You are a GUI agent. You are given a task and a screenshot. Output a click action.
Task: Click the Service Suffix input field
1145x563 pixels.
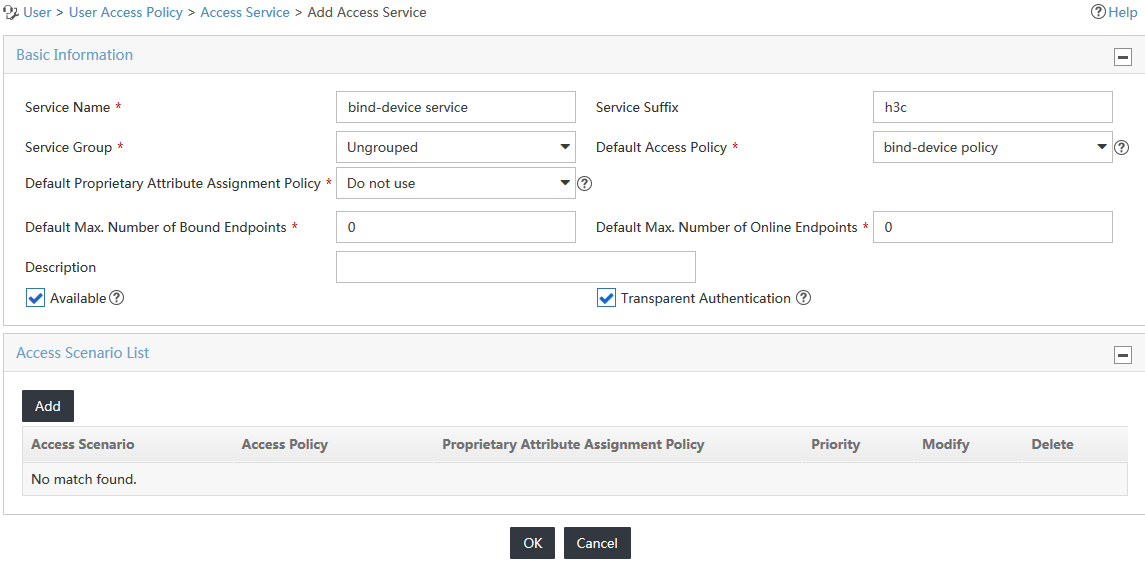992,107
